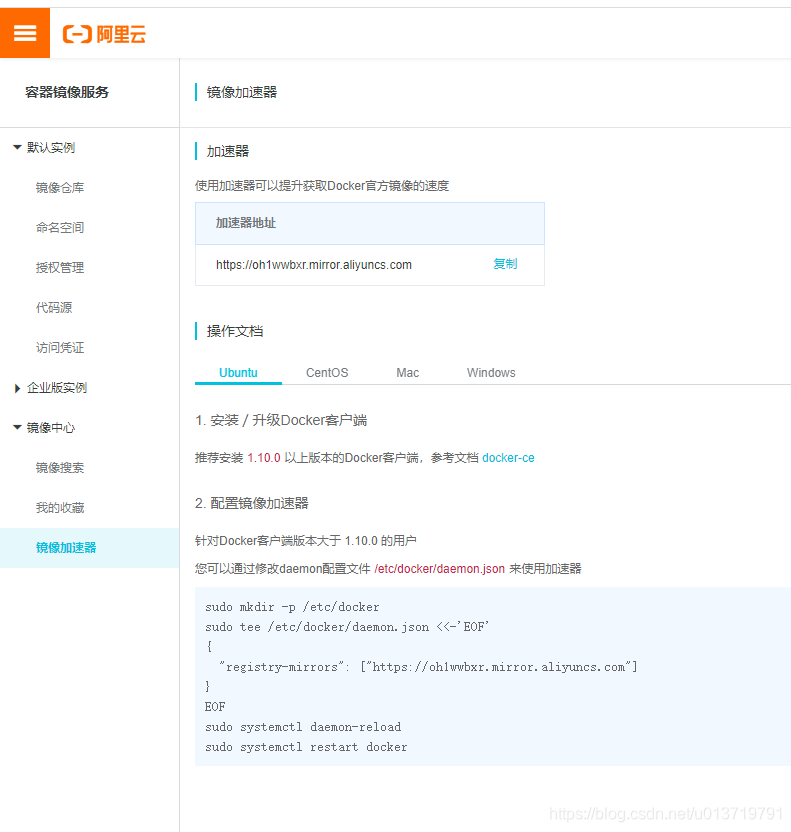Click the 容器镜像服务 sidebar title
The height and width of the screenshot is (832, 791).
67,92
